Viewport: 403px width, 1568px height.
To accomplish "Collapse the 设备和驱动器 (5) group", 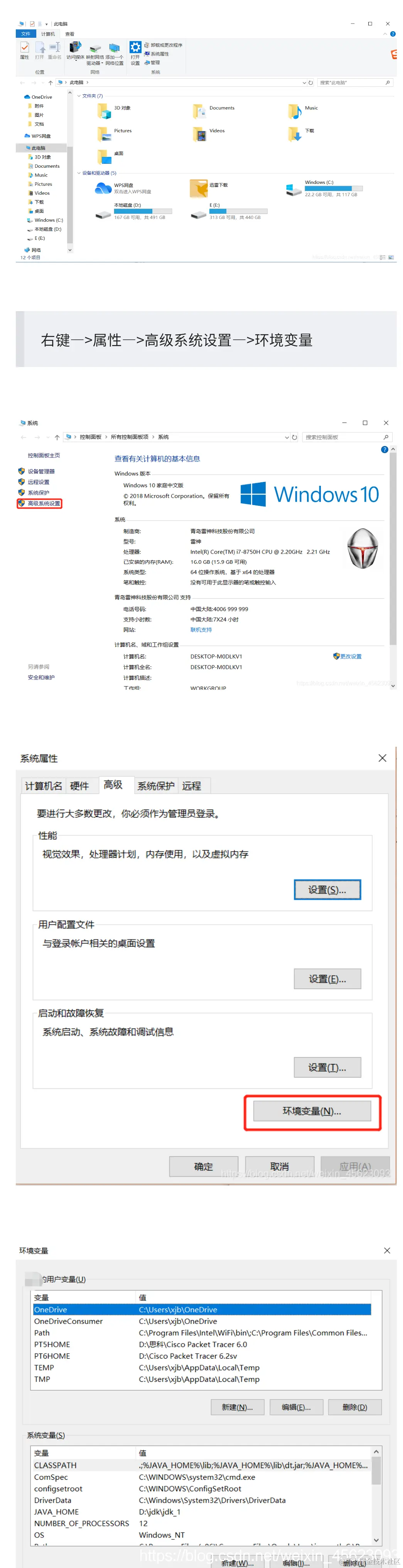I will 79,173.
